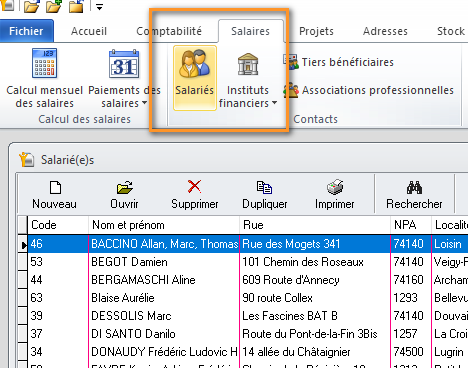Click address cell 90 route Collex
Screen dimensions: 468x368
315,298
